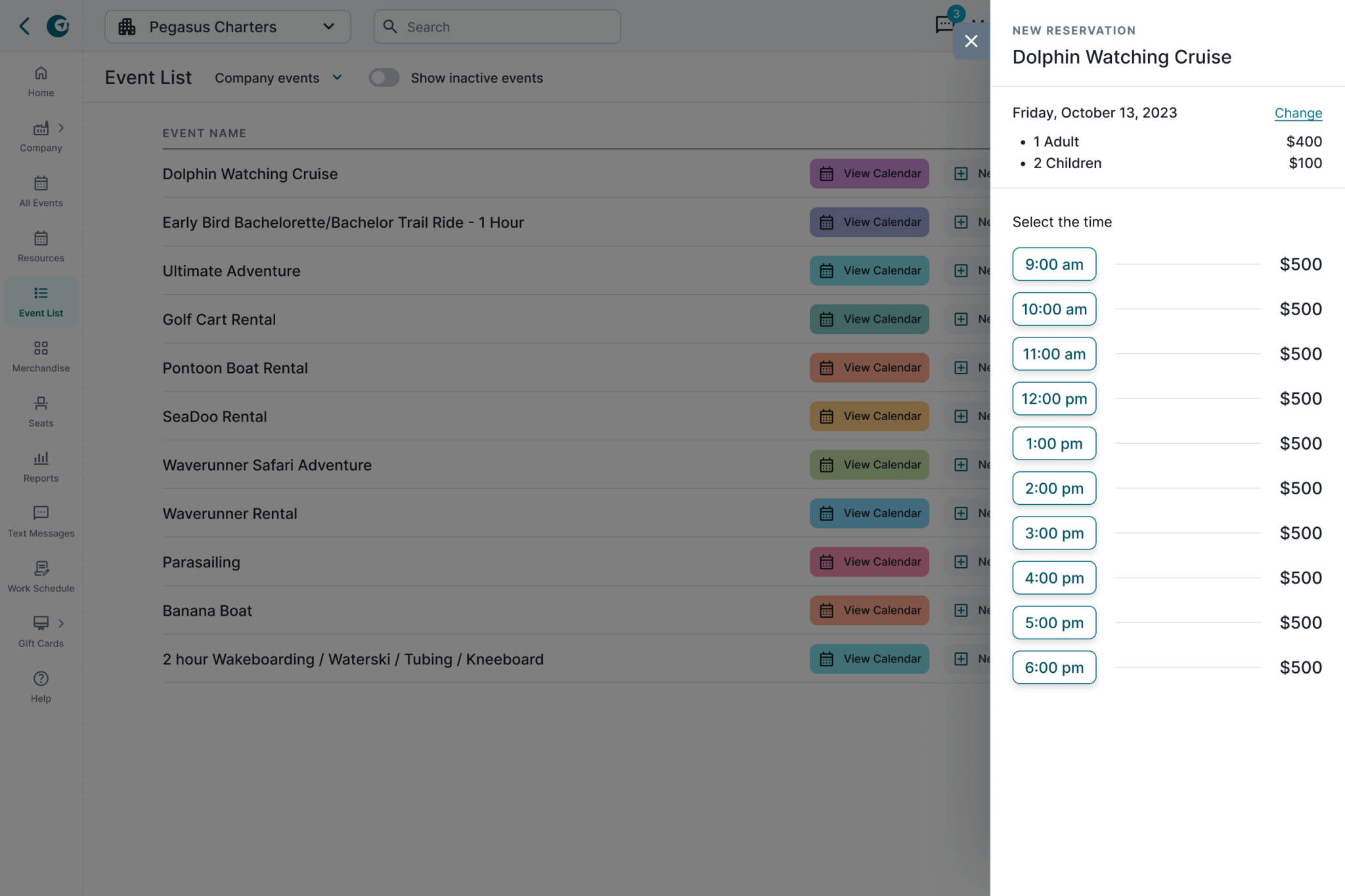Image resolution: width=1345 pixels, height=896 pixels.
Task: Open the Resources section in sidebar
Action: pyautogui.click(x=41, y=245)
